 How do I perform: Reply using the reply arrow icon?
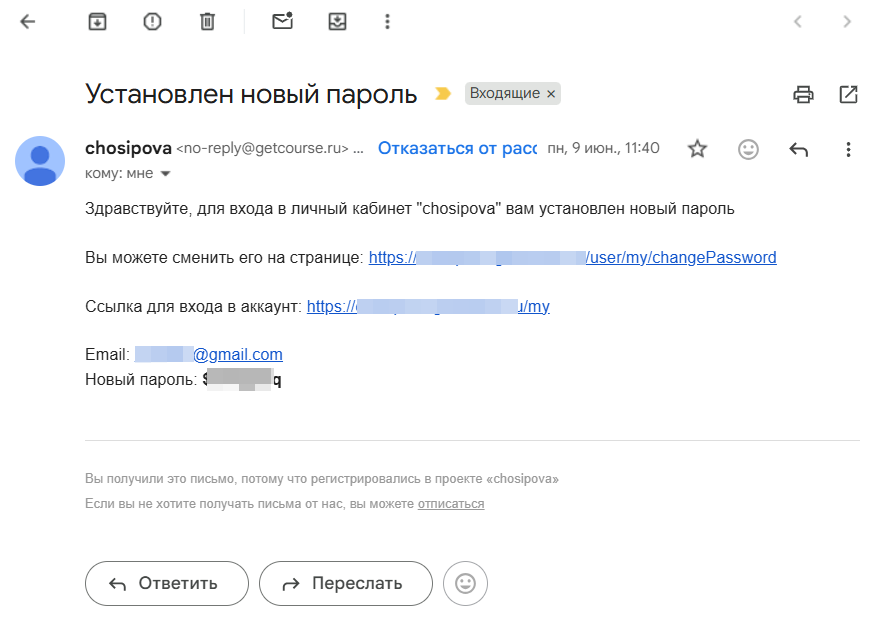pyautogui.click(x=798, y=148)
